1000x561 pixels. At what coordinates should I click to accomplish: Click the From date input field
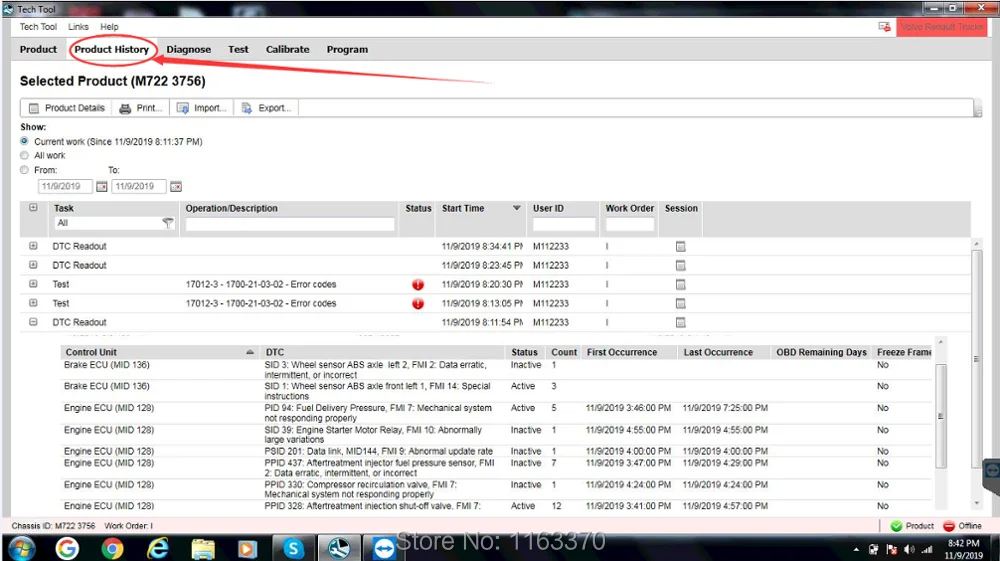[65, 186]
